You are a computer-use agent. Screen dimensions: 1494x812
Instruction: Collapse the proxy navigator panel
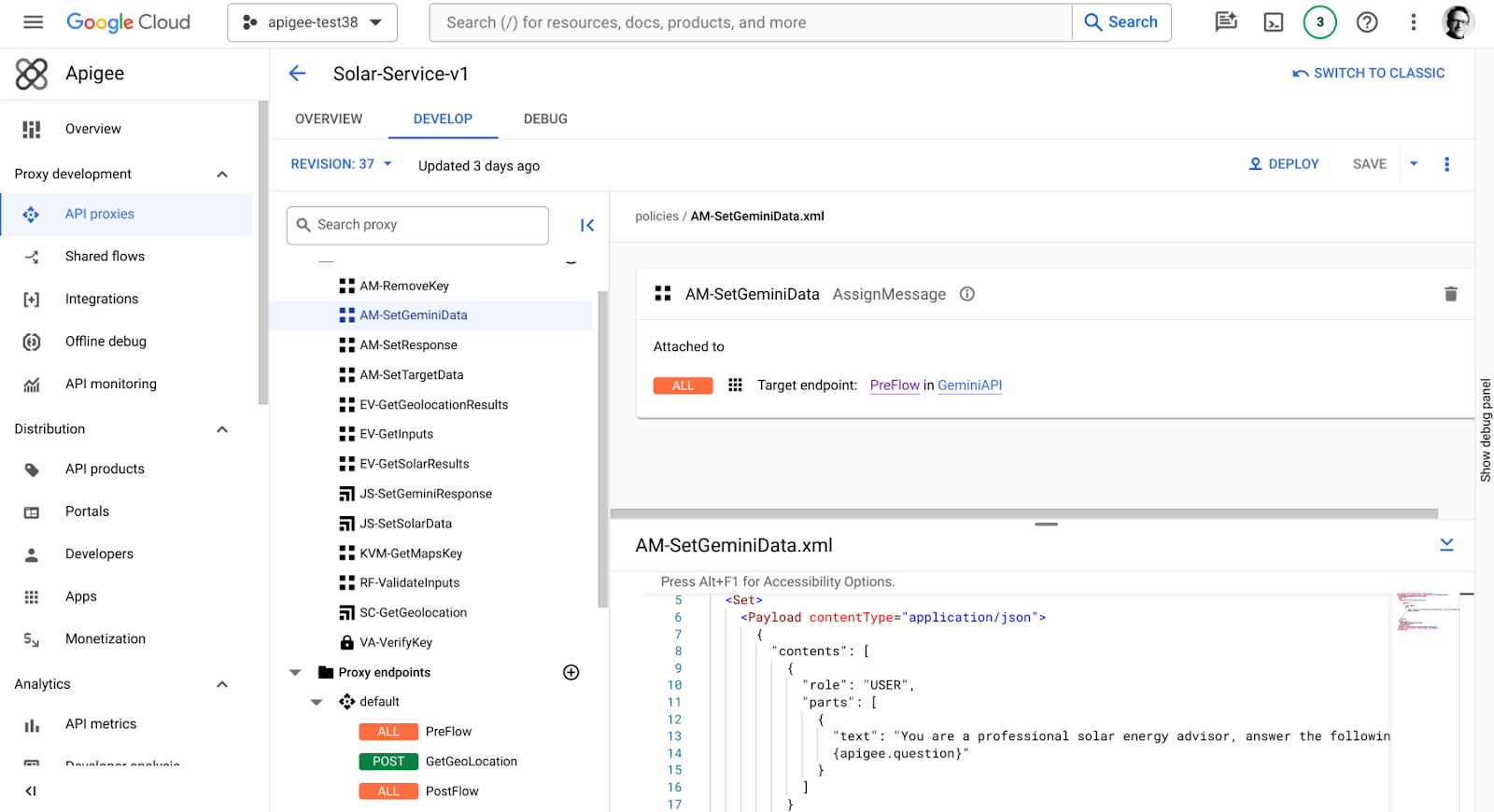pos(587,225)
